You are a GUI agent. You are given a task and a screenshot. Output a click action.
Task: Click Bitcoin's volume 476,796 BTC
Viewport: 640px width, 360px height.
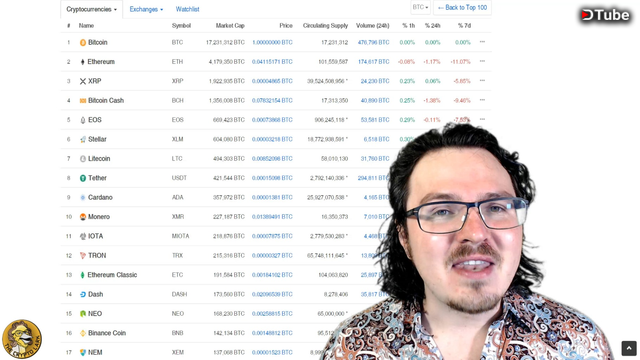[x=373, y=42]
